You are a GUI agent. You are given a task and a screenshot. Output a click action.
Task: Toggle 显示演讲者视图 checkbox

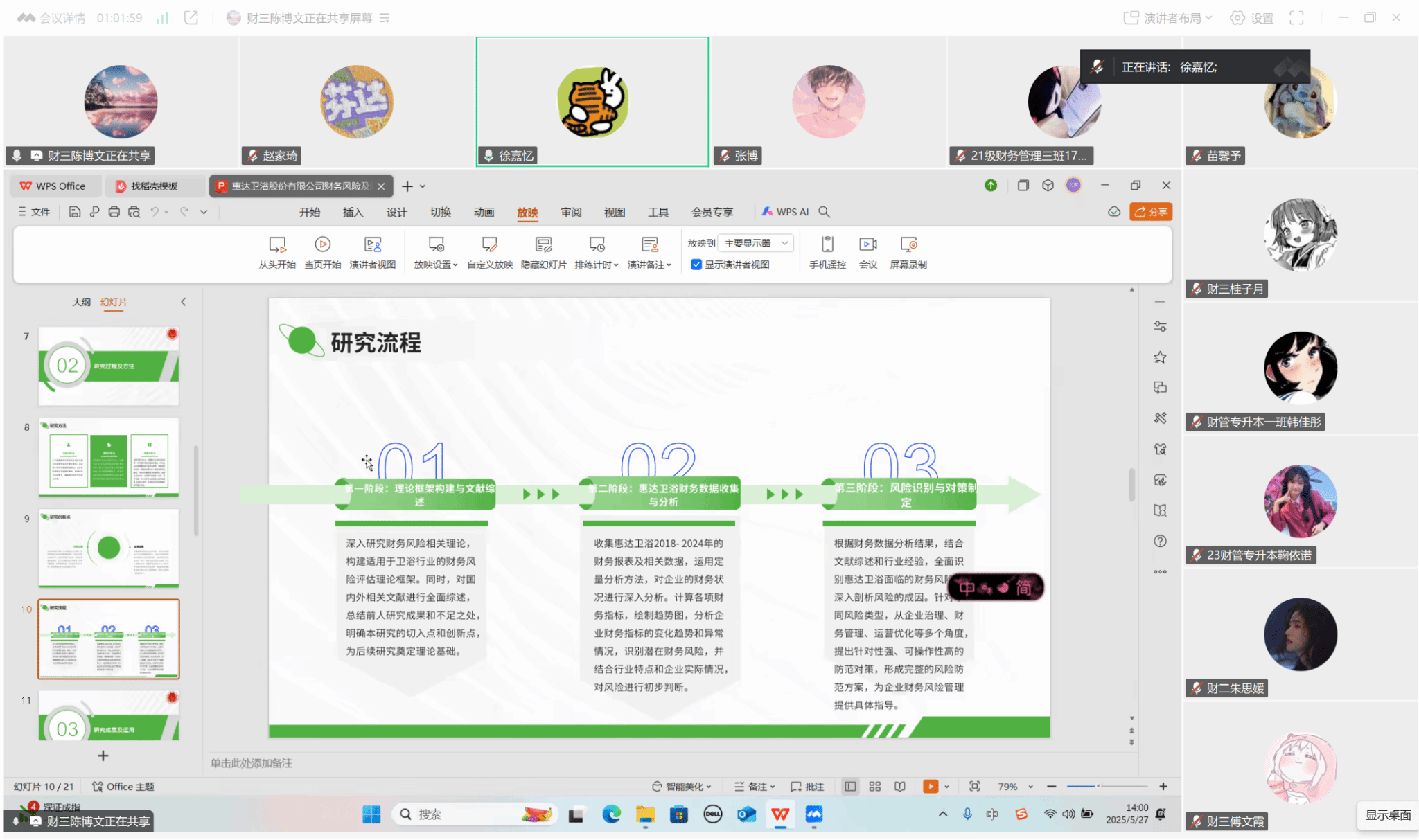pyautogui.click(x=696, y=265)
